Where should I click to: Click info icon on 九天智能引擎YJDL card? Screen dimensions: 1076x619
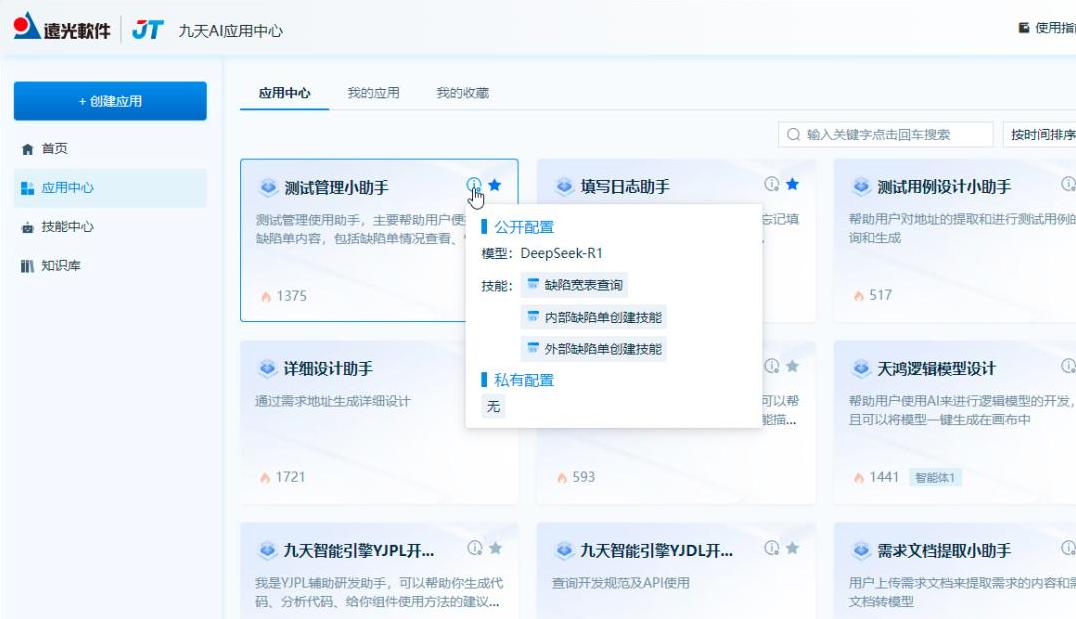tap(771, 548)
